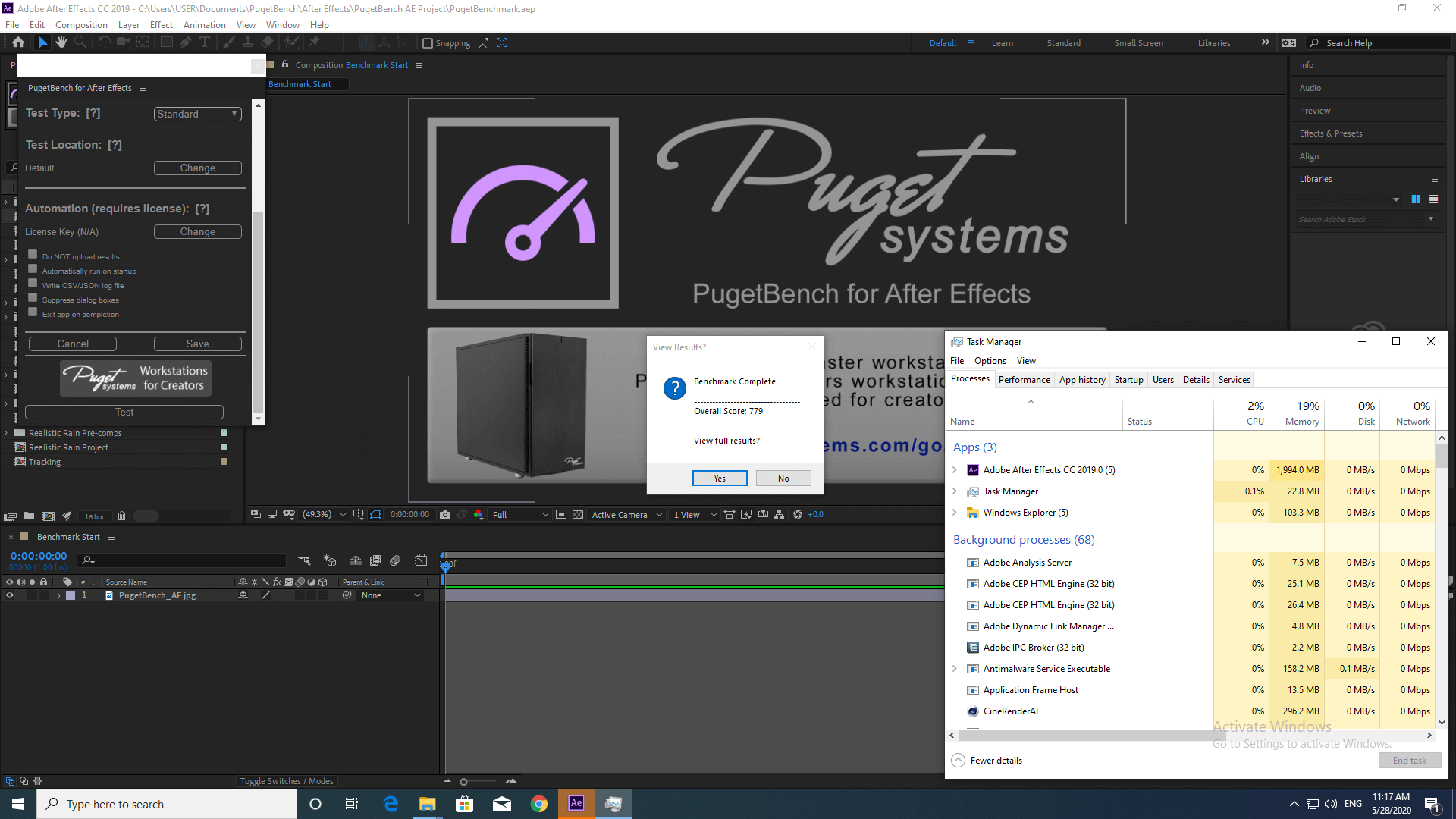1456x819 pixels.
Task: Expand PugetBench_AE.jpg layer properties
Action: (x=58, y=596)
